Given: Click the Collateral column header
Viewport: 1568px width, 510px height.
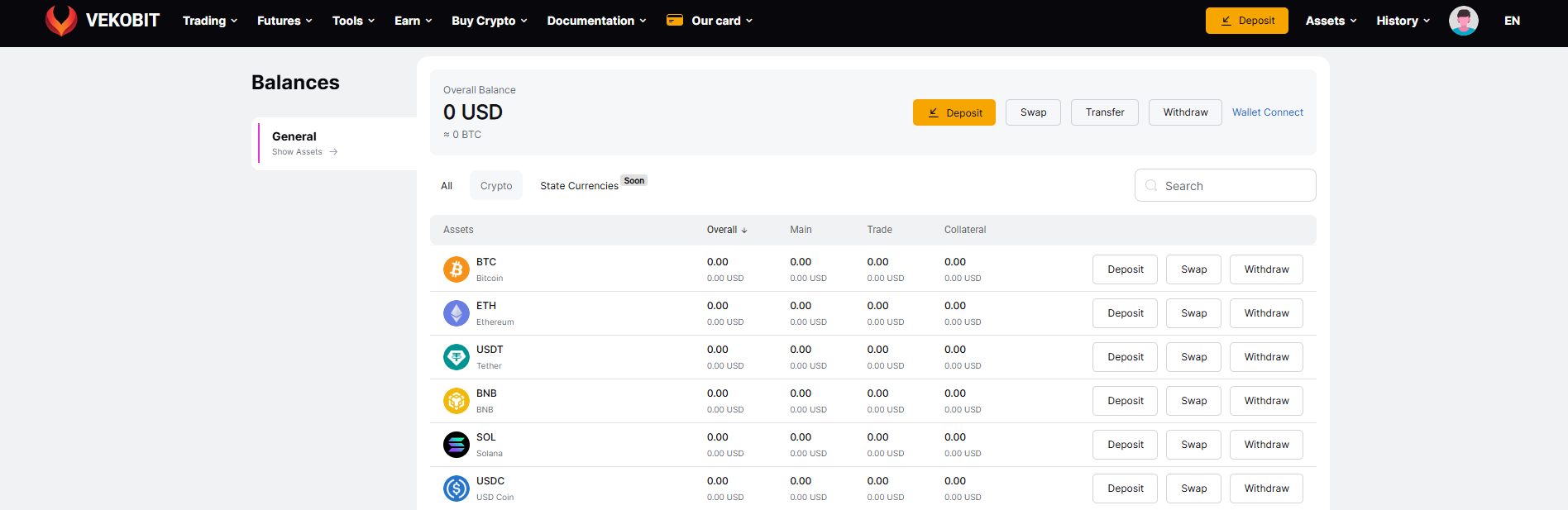Looking at the screenshot, I should (965, 230).
